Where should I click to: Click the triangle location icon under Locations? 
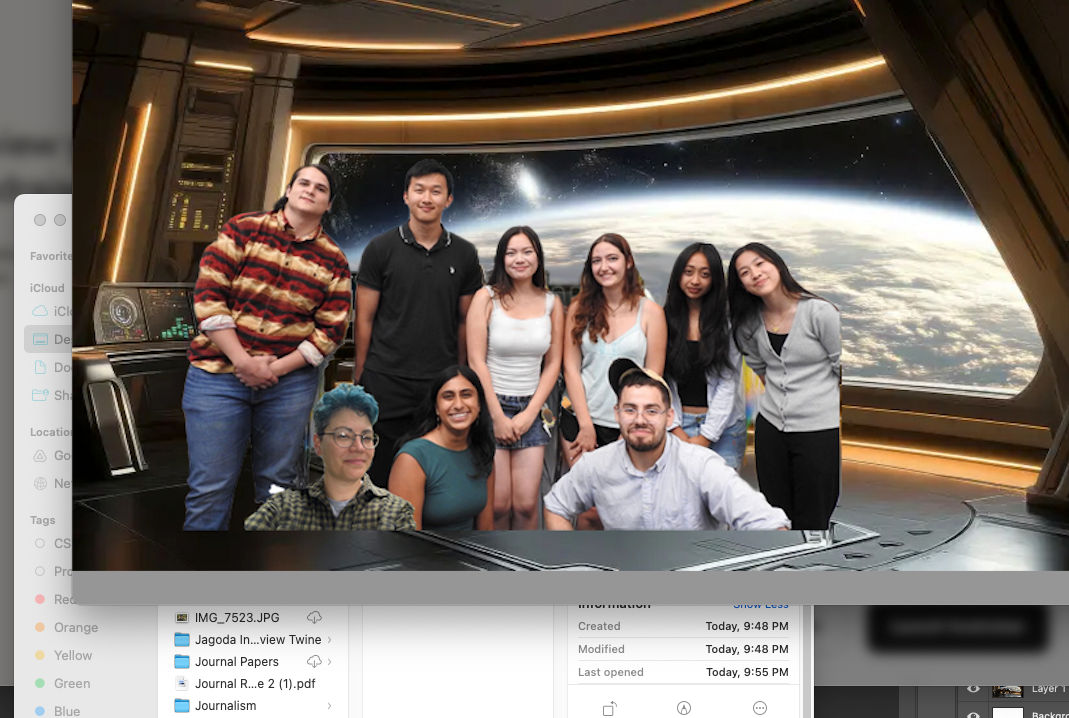[x=41, y=455]
